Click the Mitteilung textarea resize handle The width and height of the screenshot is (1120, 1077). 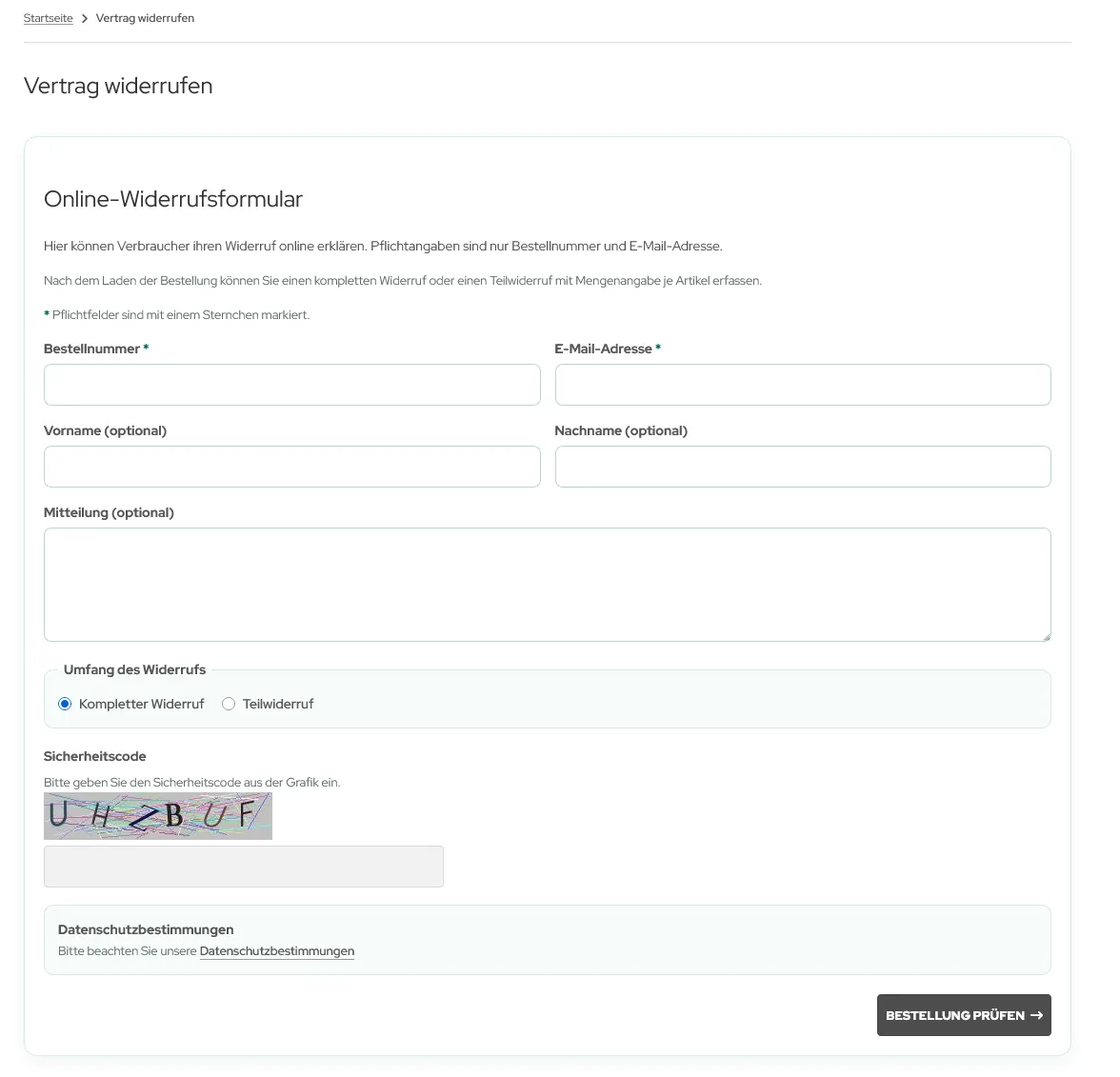click(x=1046, y=636)
